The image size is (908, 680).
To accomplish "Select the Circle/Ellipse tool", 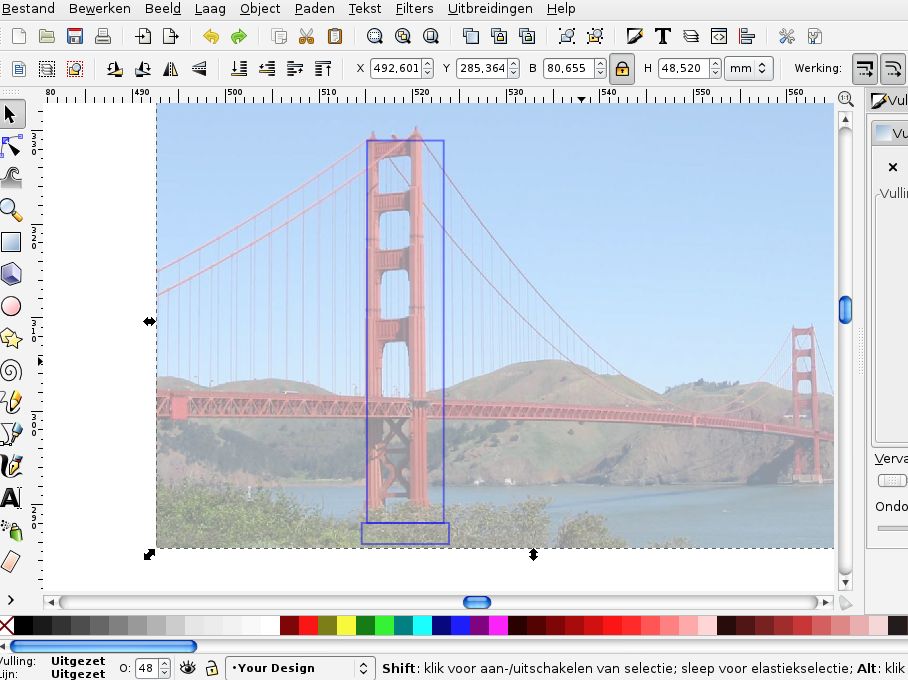I will 11,306.
